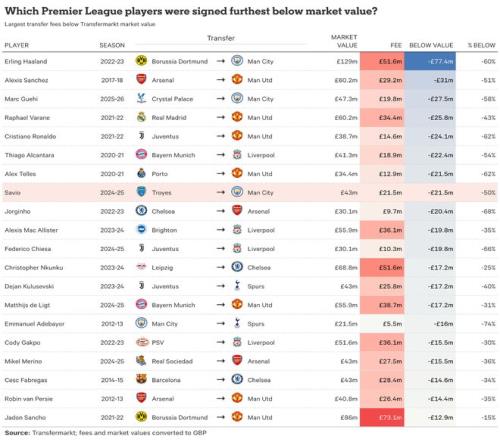This screenshot has height=440, width=500.
Task: Click the Spurs crest in Adebayor row
Action: click(237, 323)
